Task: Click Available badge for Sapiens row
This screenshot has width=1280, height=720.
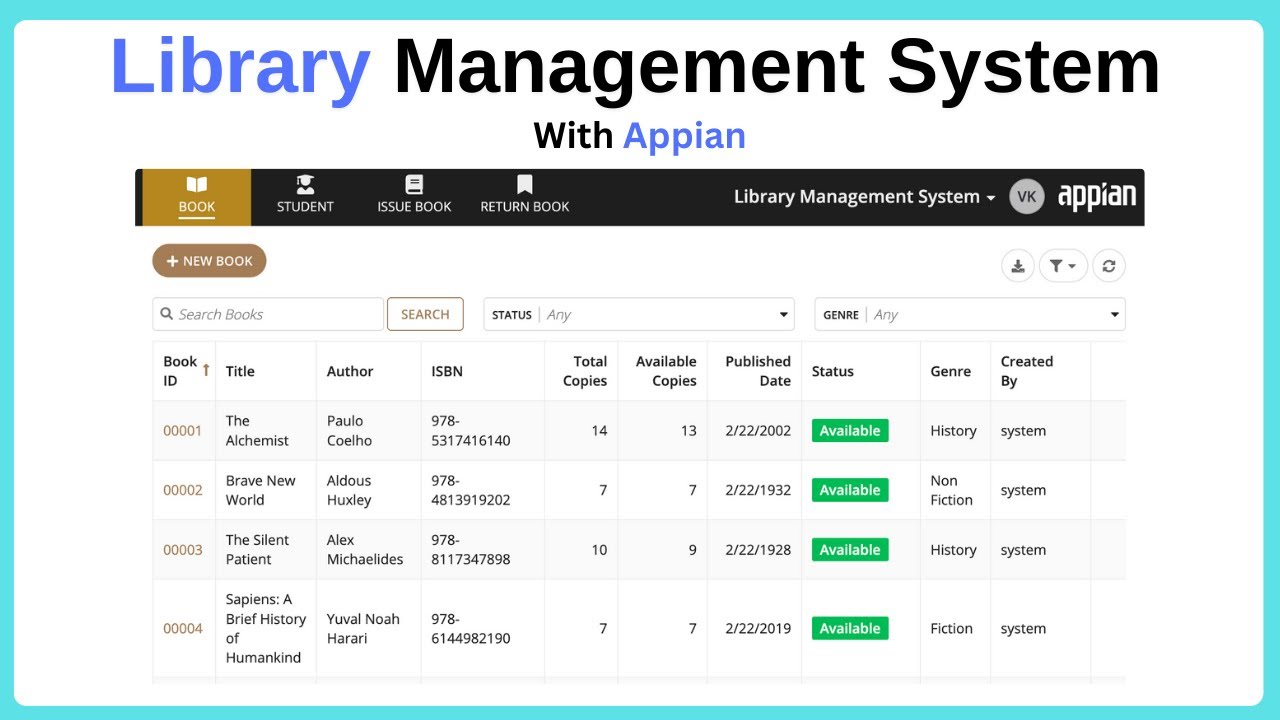Action: 850,629
